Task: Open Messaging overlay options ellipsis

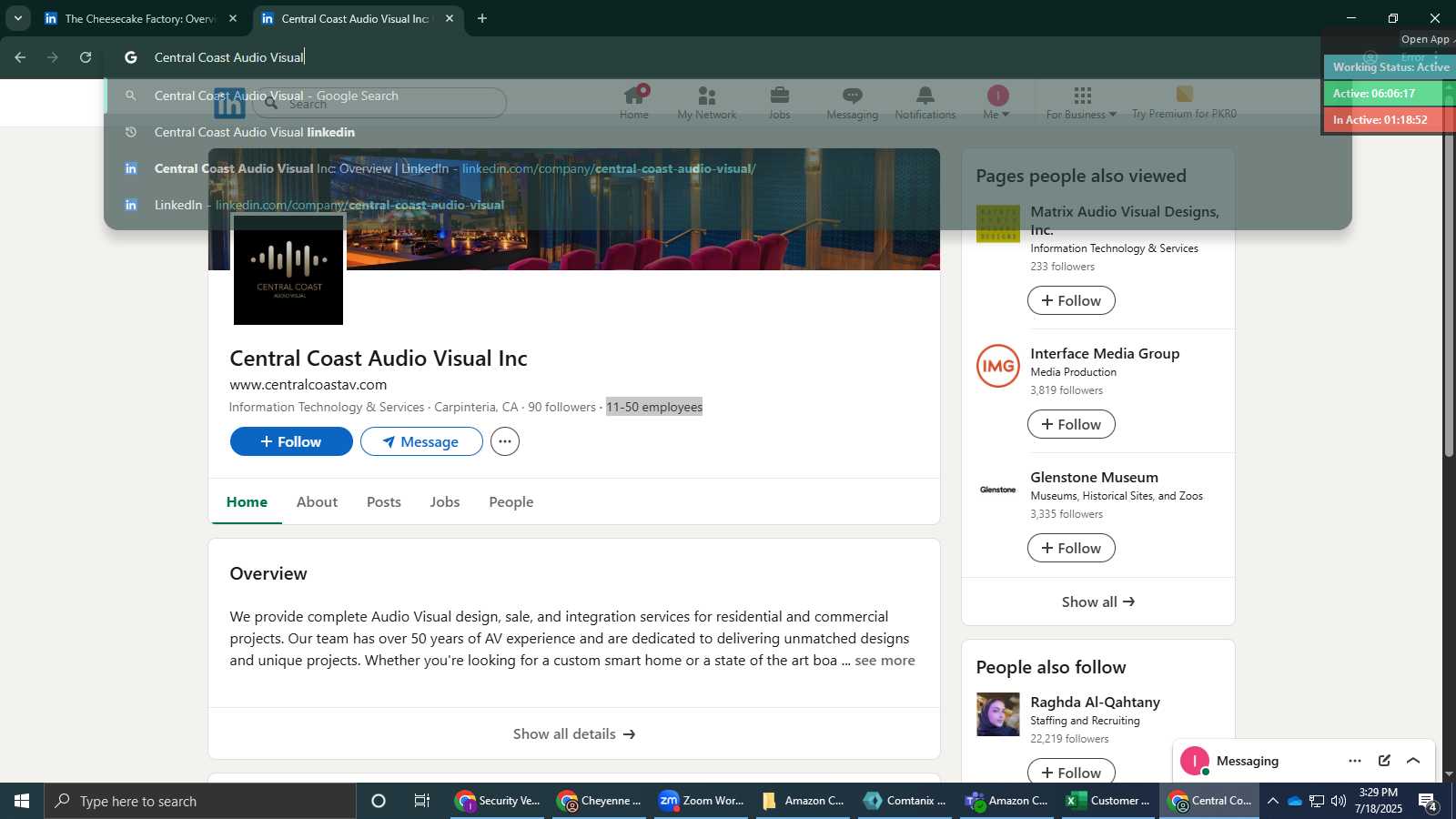Action: [1355, 761]
